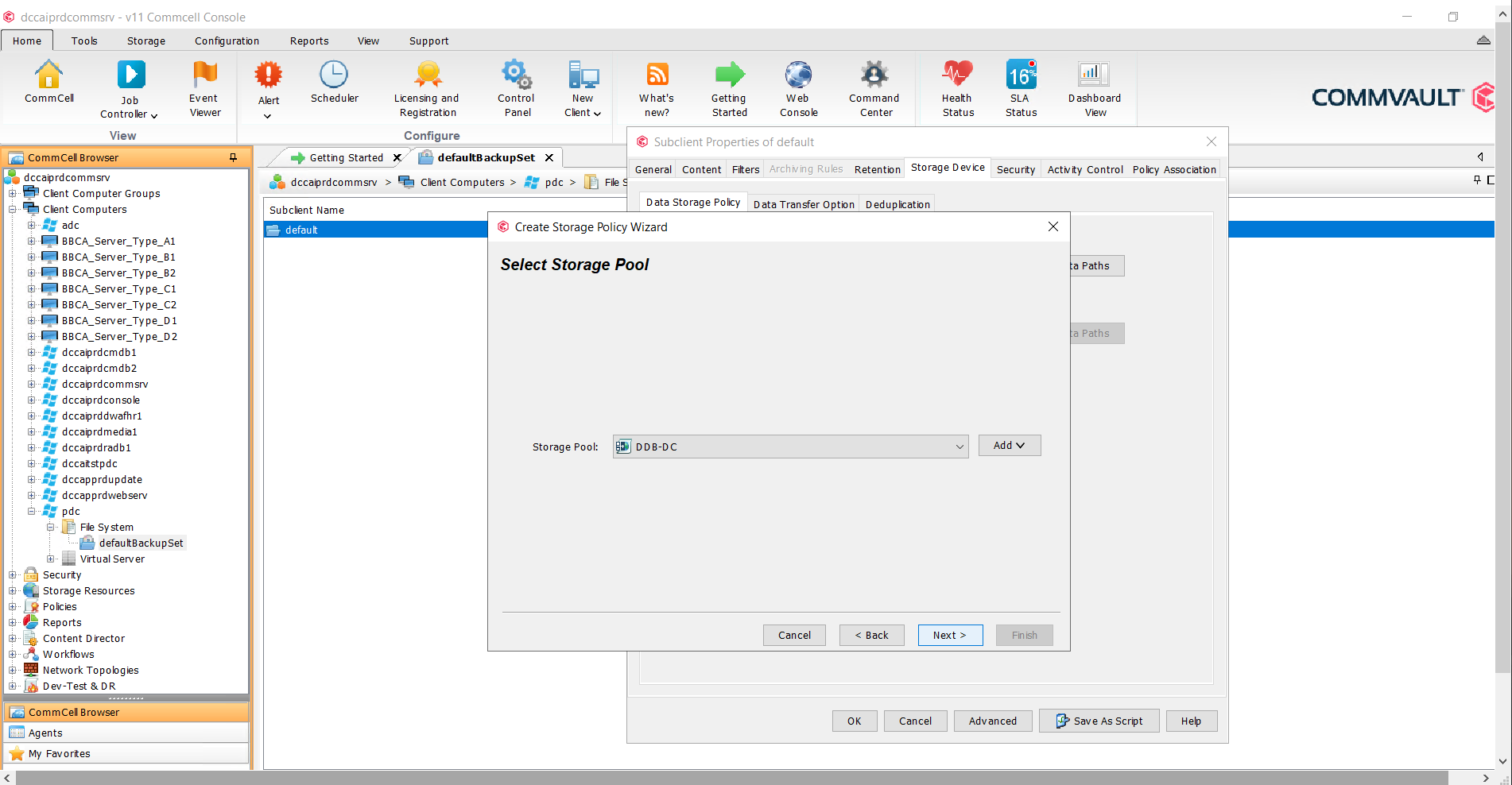
Task: Close the defaultBackupSet tab
Action: coord(549,157)
